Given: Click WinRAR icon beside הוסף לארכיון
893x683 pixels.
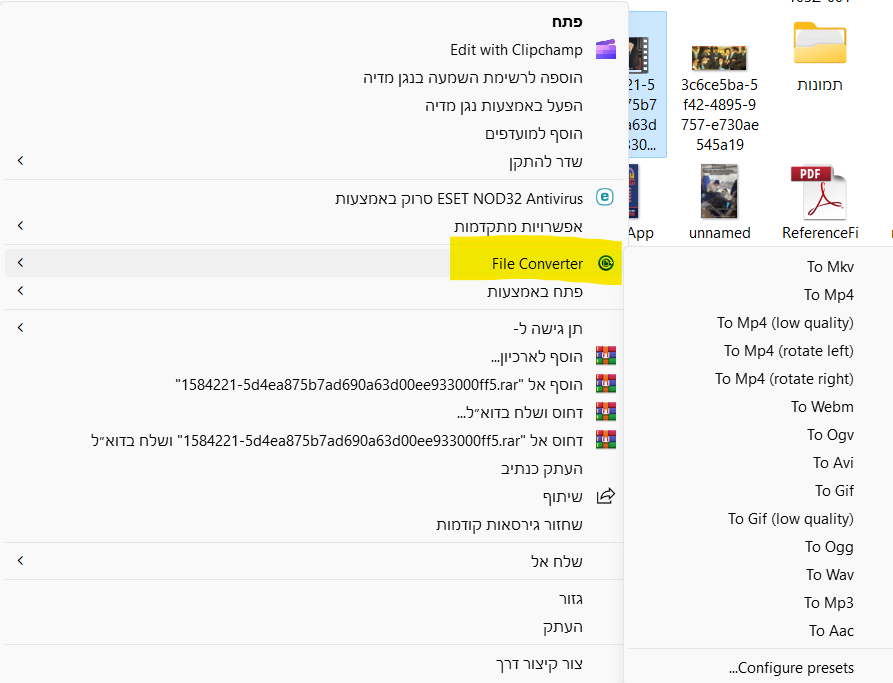Looking at the screenshot, I should coord(606,356).
